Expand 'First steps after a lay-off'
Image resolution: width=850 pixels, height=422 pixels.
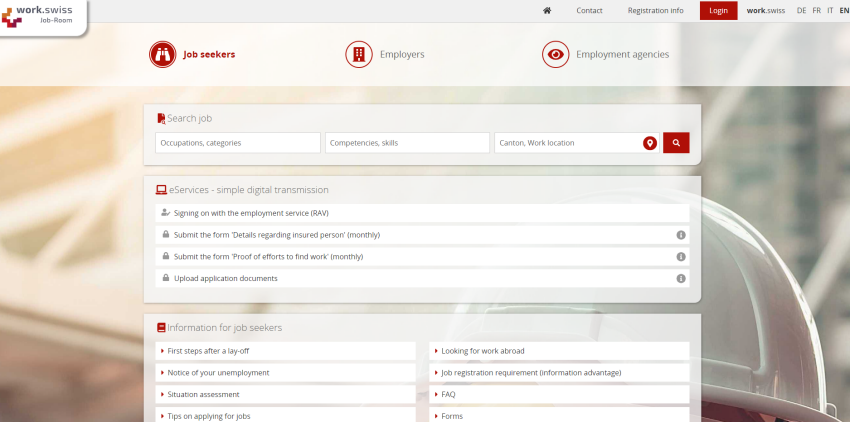(286, 351)
